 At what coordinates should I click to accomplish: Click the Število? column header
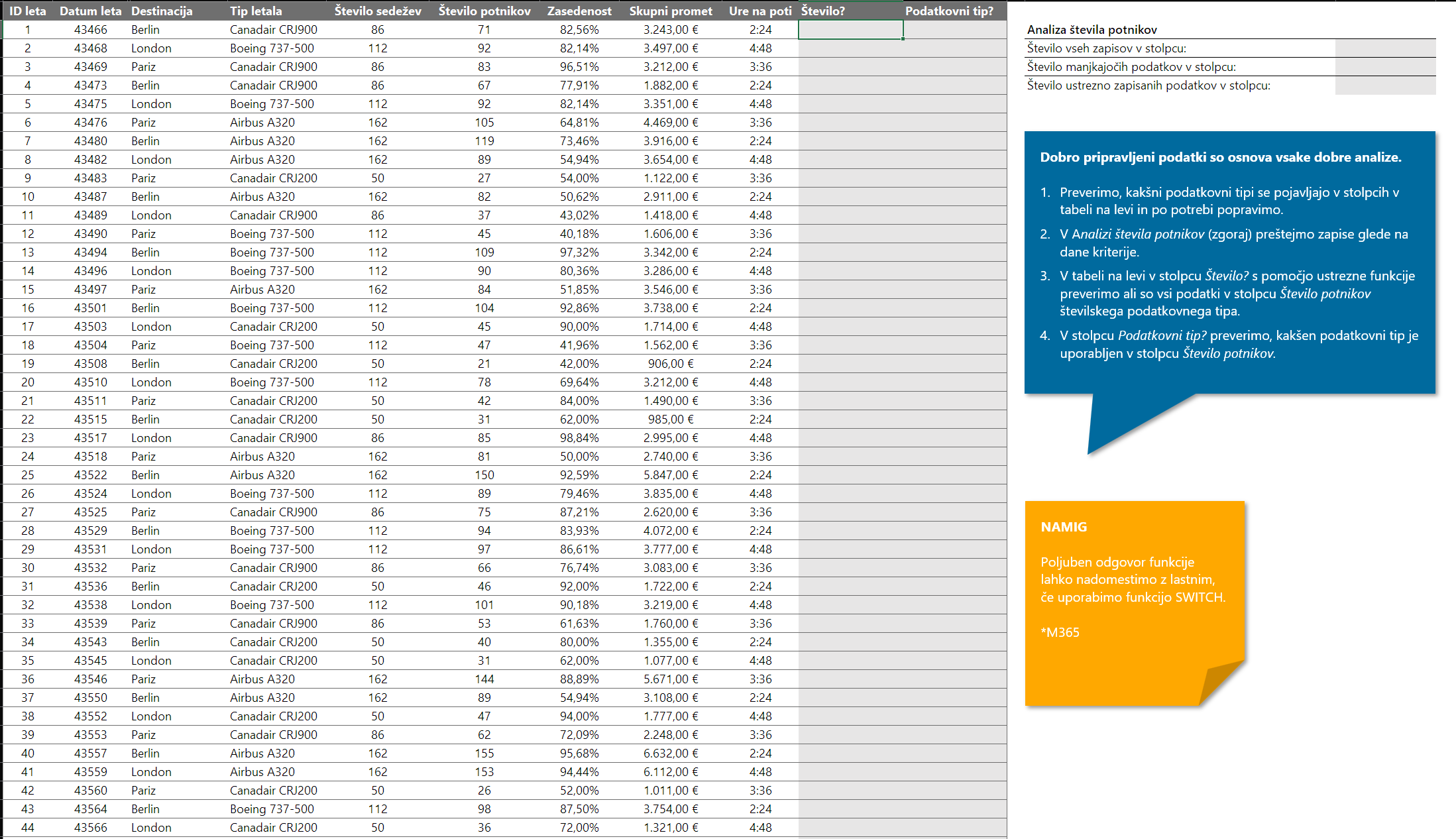(850, 11)
